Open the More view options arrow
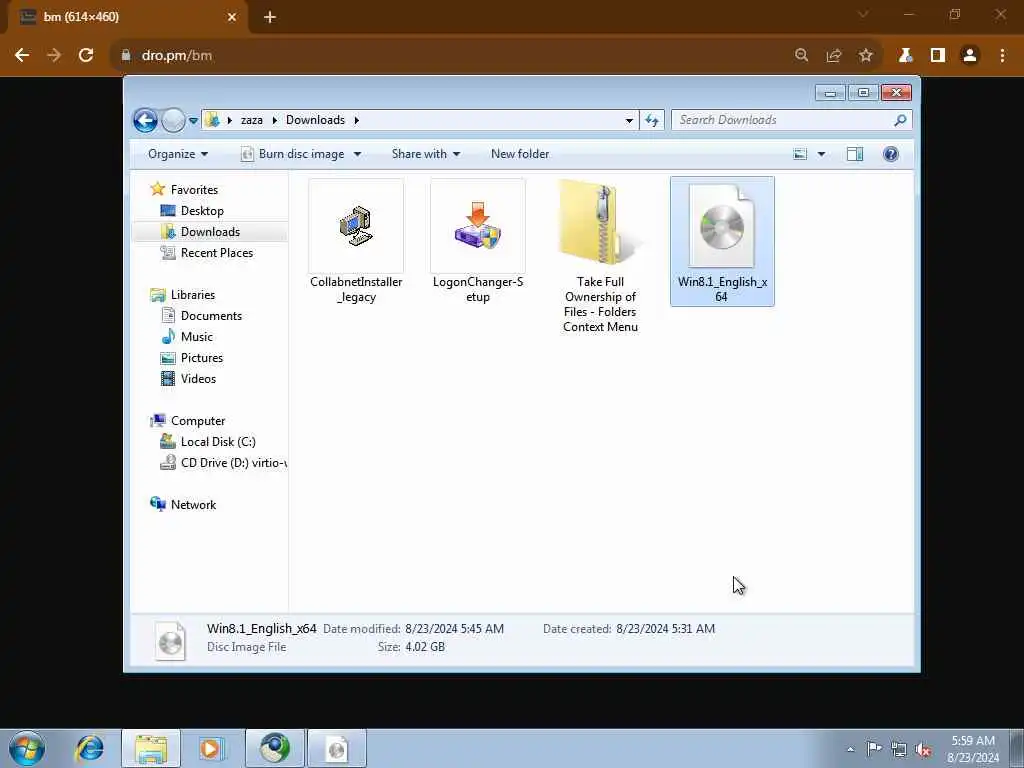This screenshot has width=1024, height=768. click(x=821, y=154)
